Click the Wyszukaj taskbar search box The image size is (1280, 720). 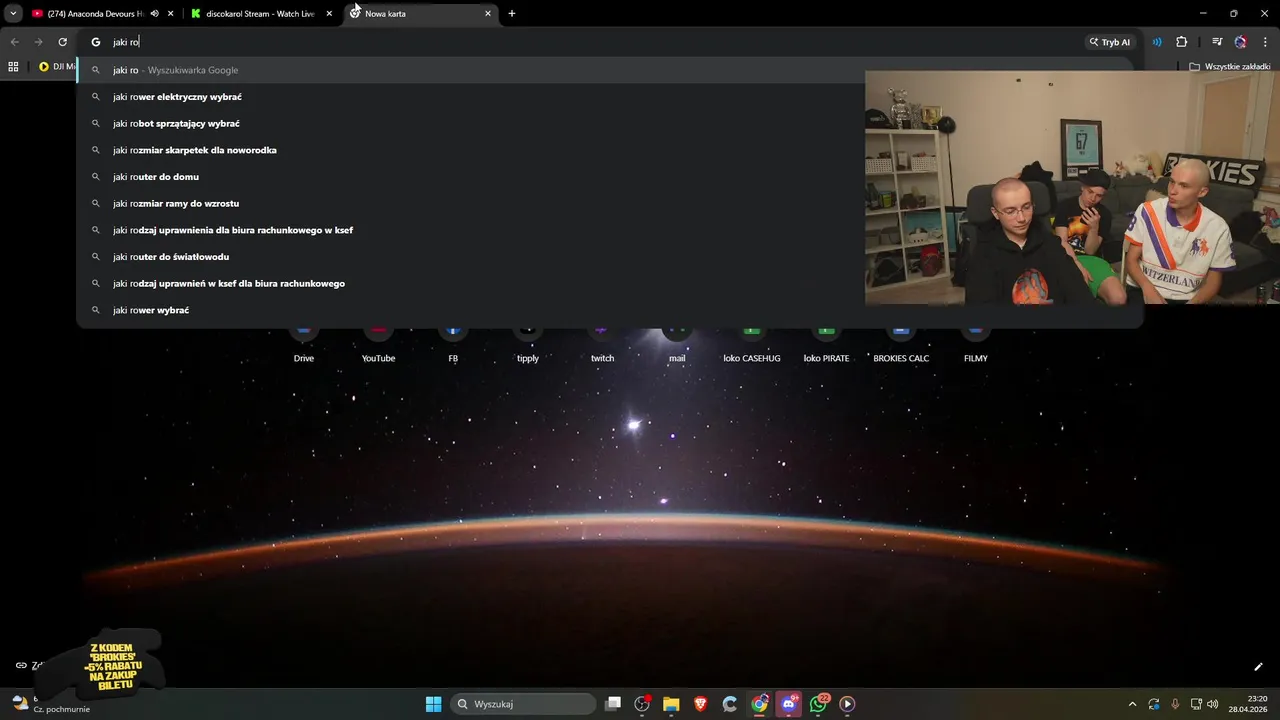[x=521, y=704]
